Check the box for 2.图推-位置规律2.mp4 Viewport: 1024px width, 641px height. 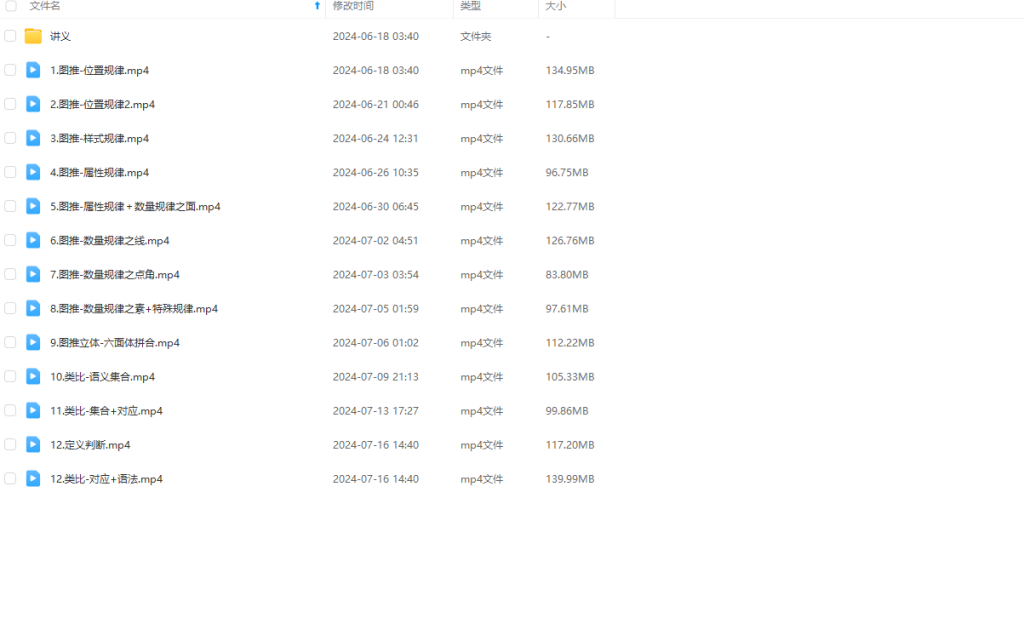point(10,104)
